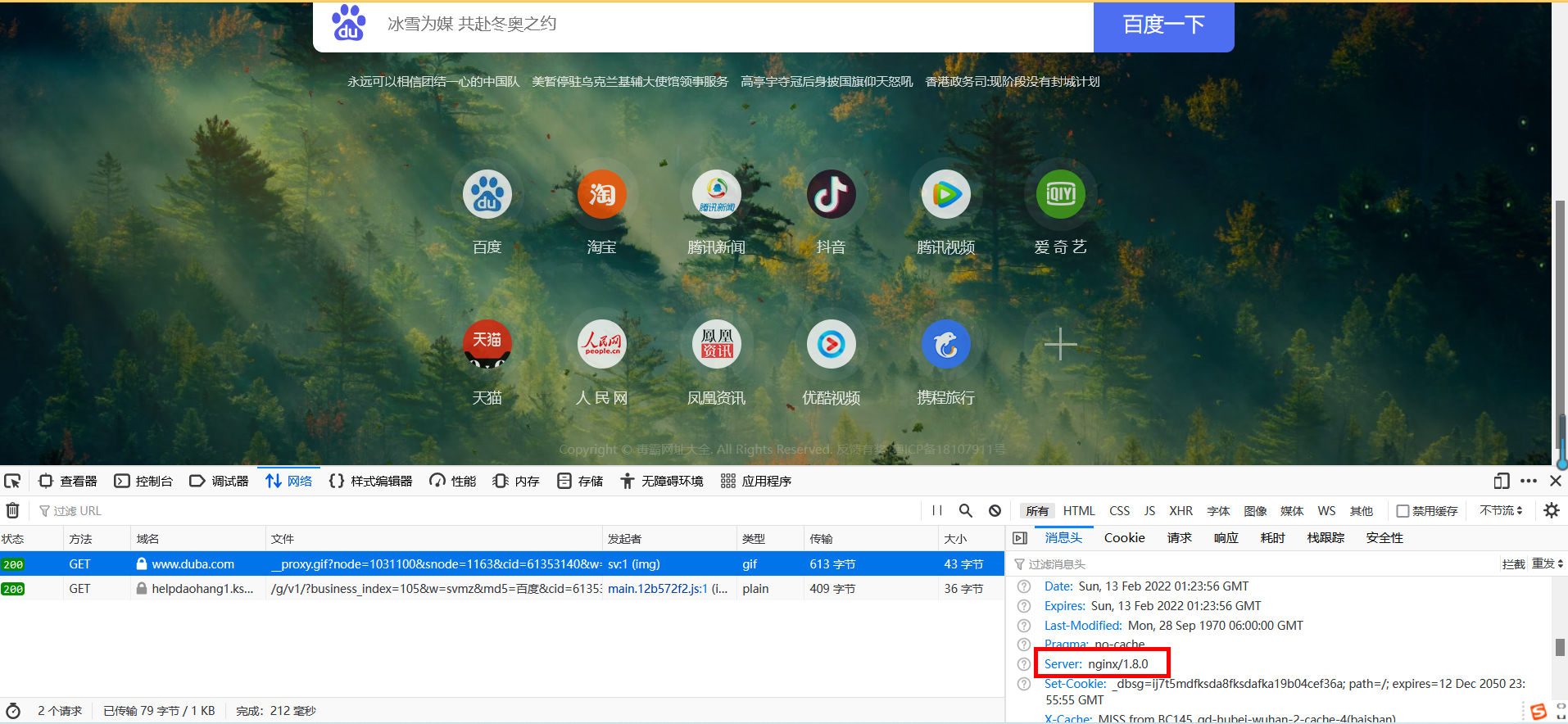The image size is (1568, 724).
Task: Click the 百度一下 search button
Action: pyautogui.click(x=1163, y=26)
